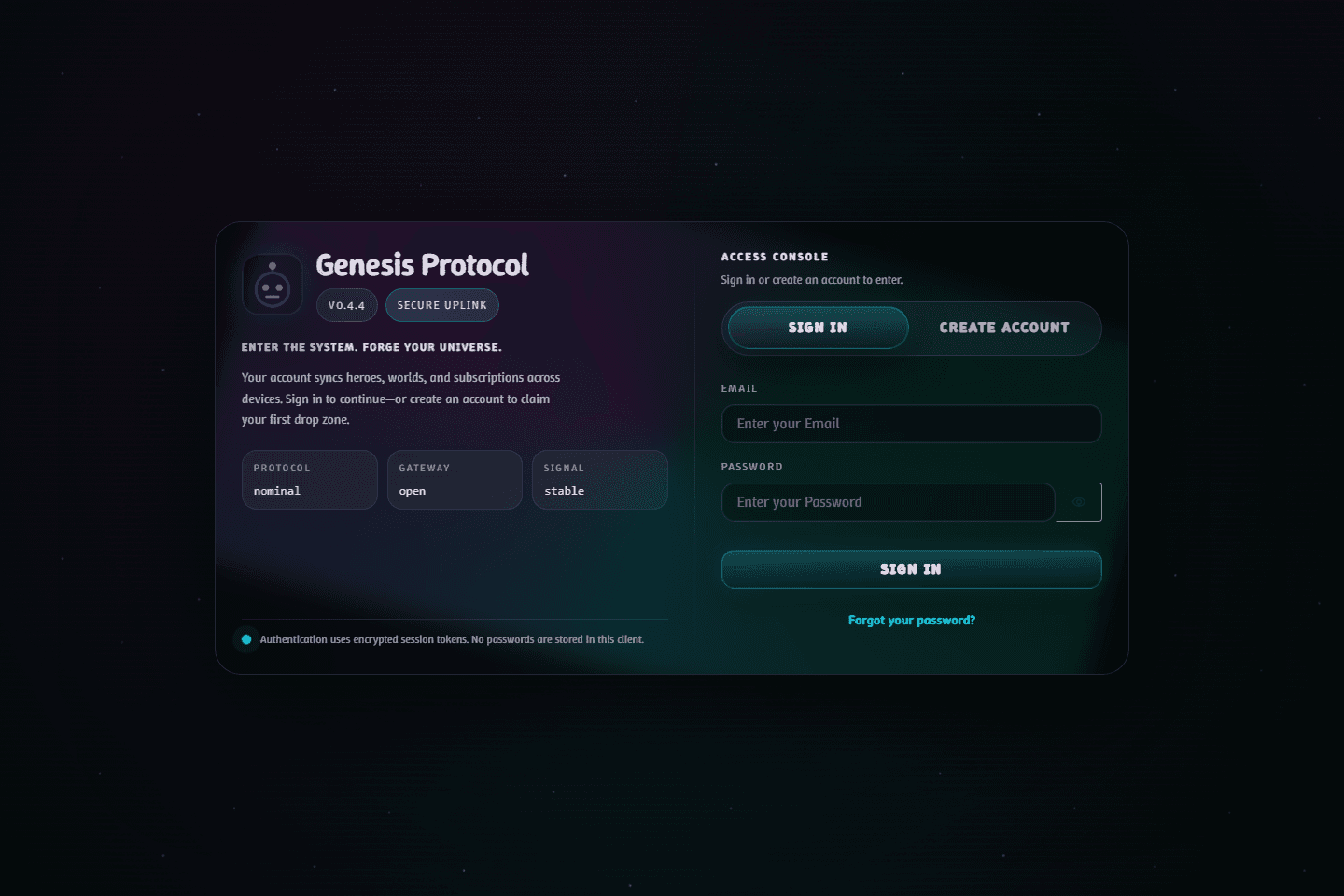The width and height of the screenshot is (1344, 896).
Task: Click the Secure Uplink badge
Action: tap(442, 305)
